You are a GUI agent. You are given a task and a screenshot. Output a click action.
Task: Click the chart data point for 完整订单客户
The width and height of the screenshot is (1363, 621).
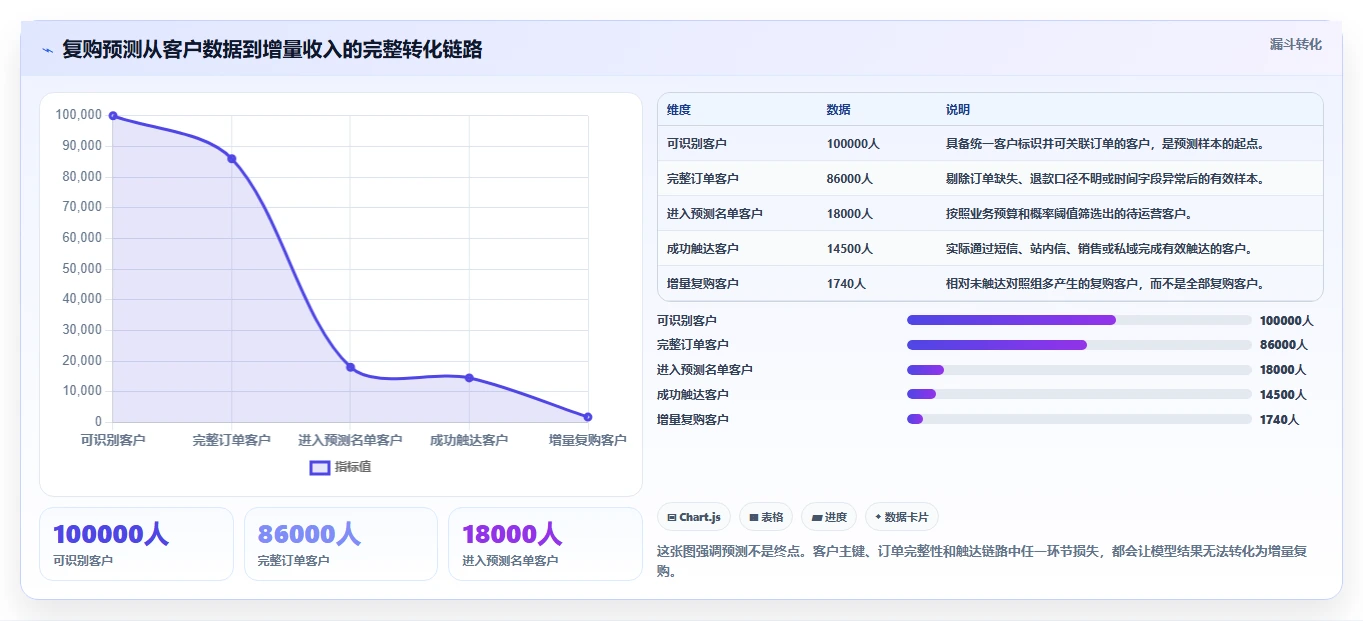tap(232, 159)
